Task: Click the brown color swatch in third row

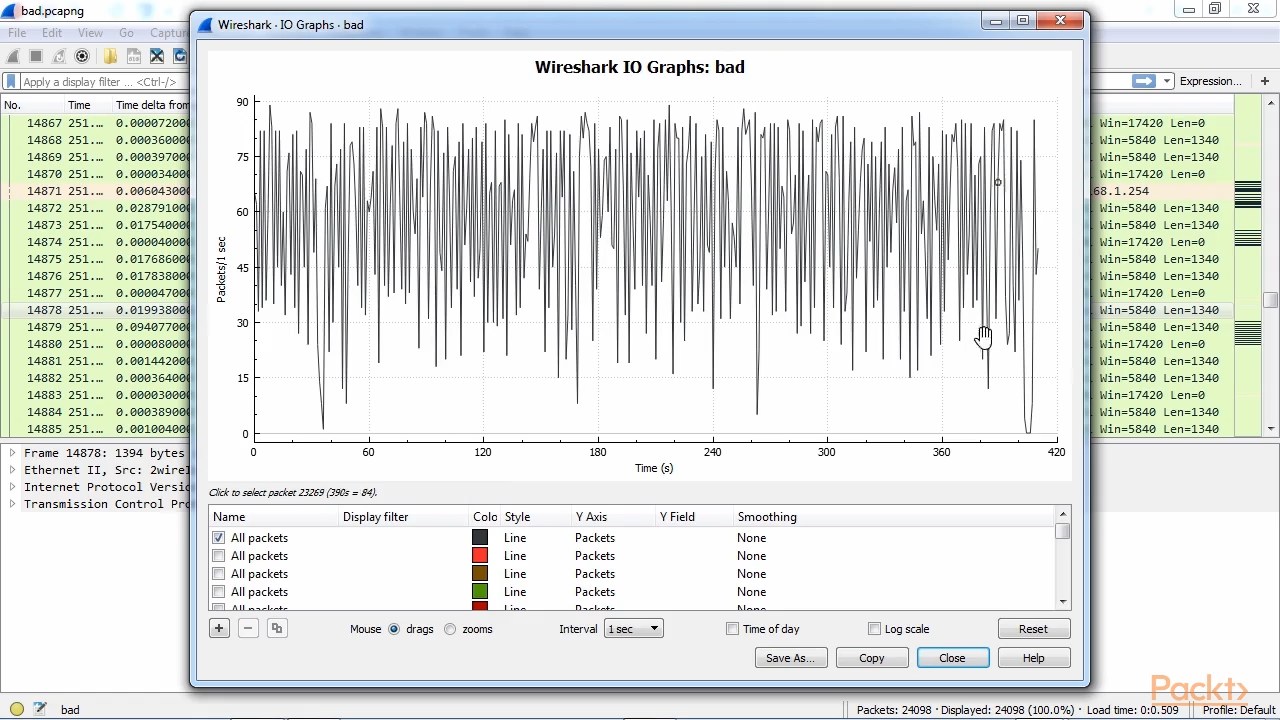Action: 480,574
